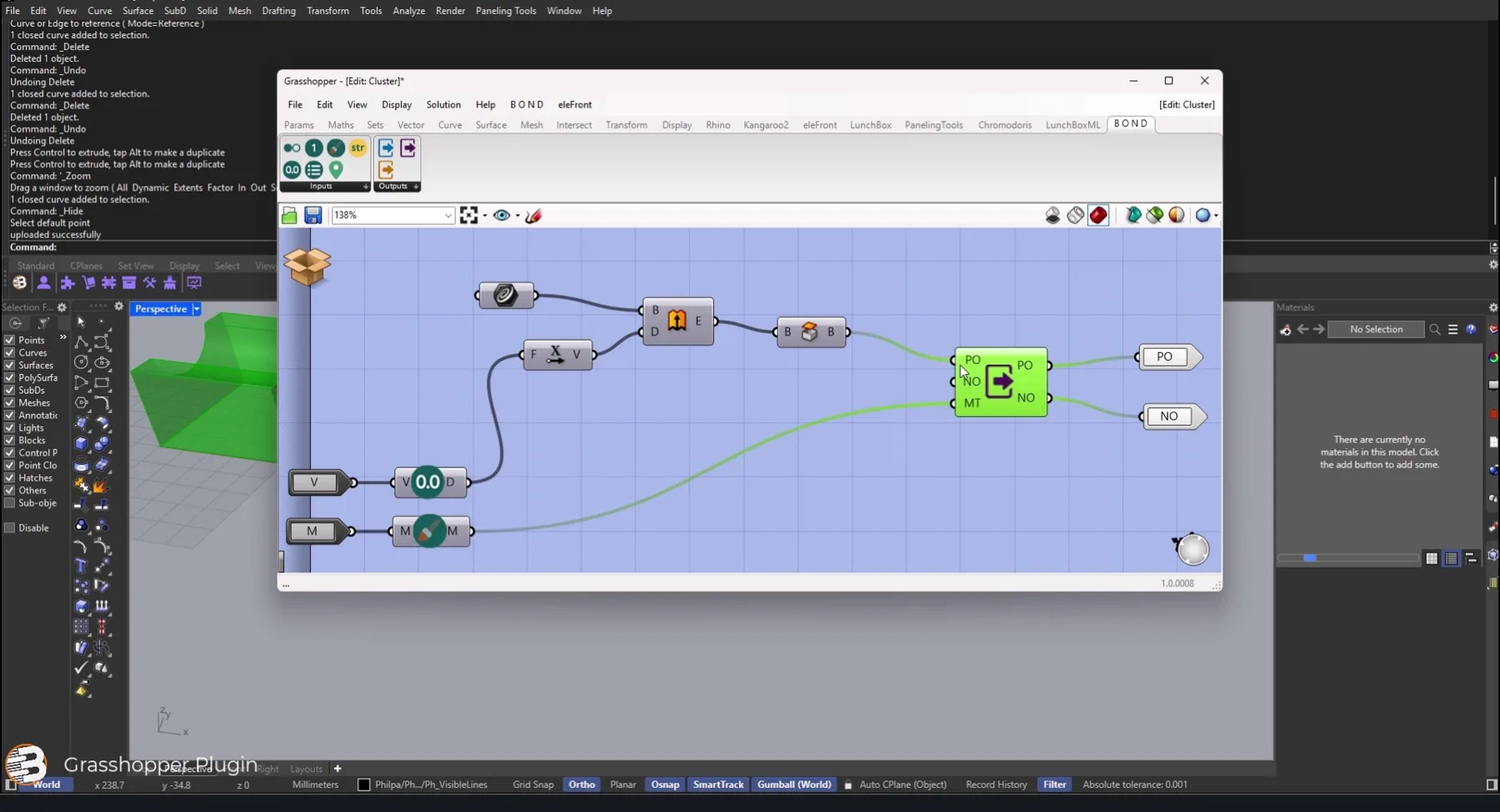Image resolution: width=1500 pixels, height=812 pixels.
Task: Uncheck the Surfaces selection filter
Action: click(9, 365)
